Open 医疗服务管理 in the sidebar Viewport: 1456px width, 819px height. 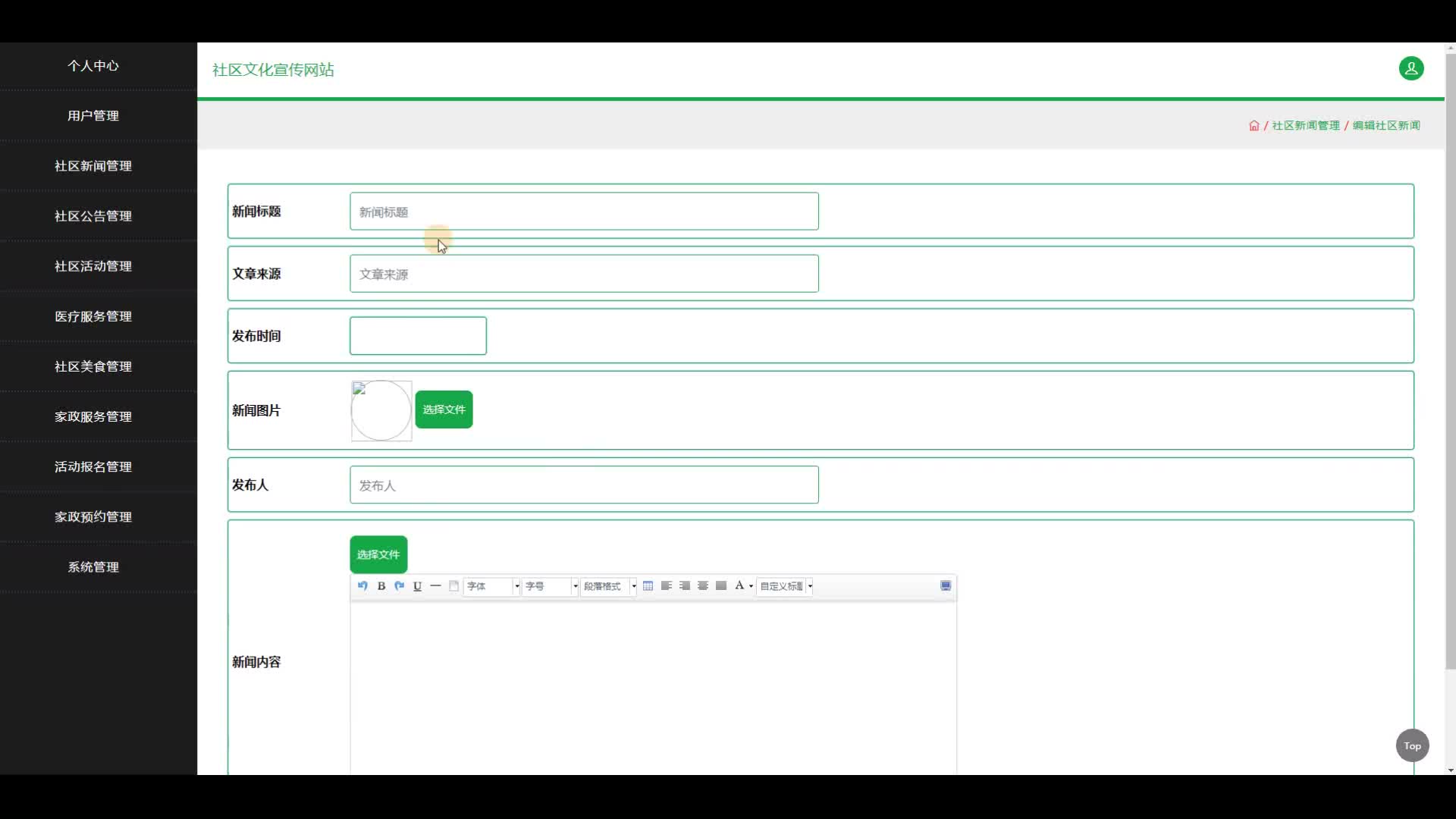pyautogui.click(x=93, y=316)
